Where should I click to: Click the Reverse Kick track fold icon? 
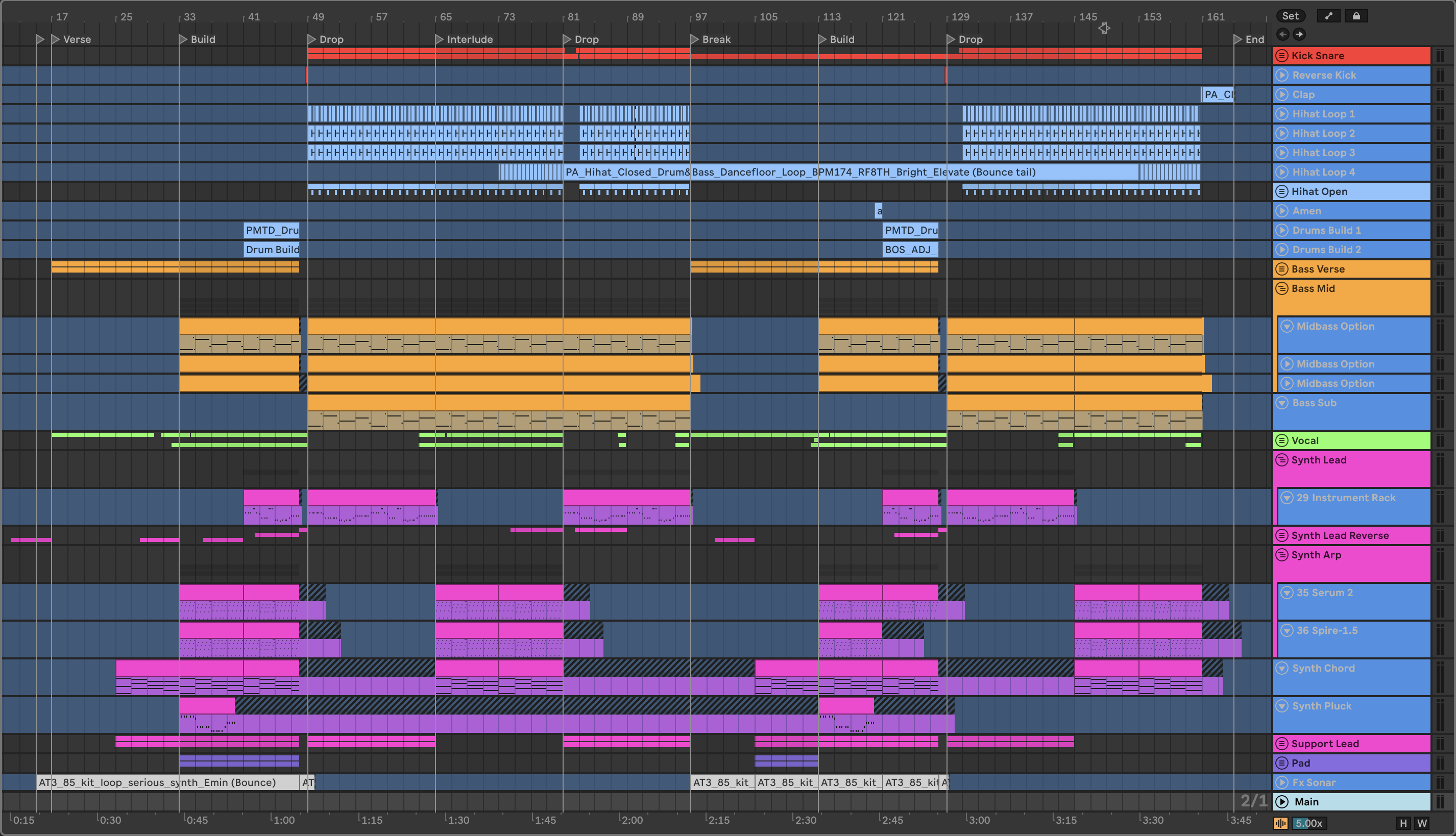1282,75
